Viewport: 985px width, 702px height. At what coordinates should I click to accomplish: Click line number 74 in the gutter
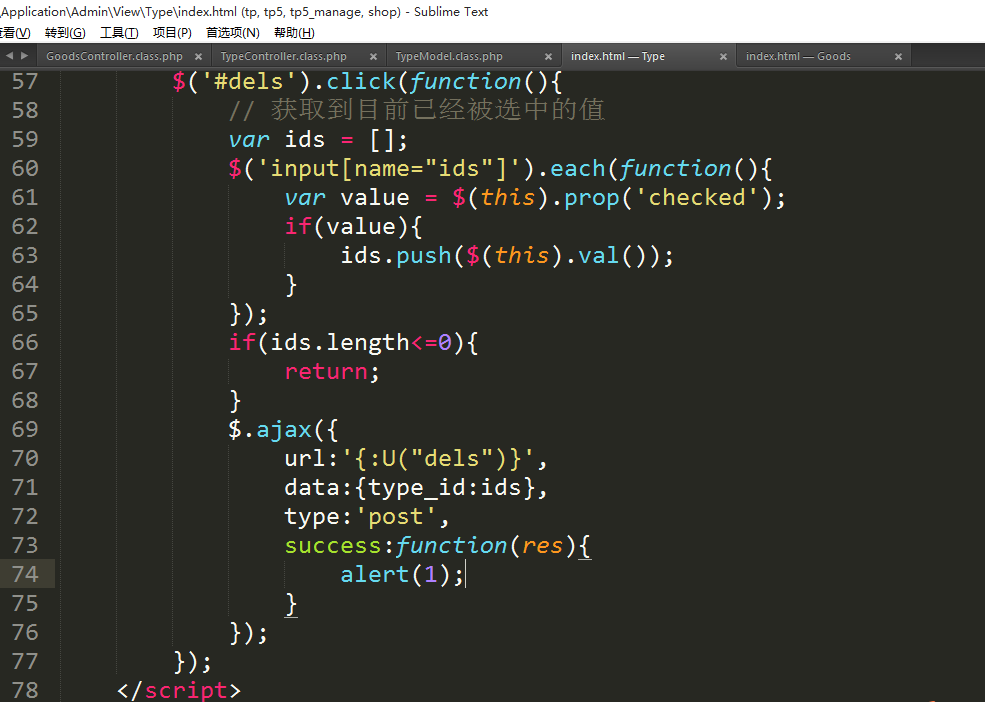pyautogui.click(x=25, y=574)
